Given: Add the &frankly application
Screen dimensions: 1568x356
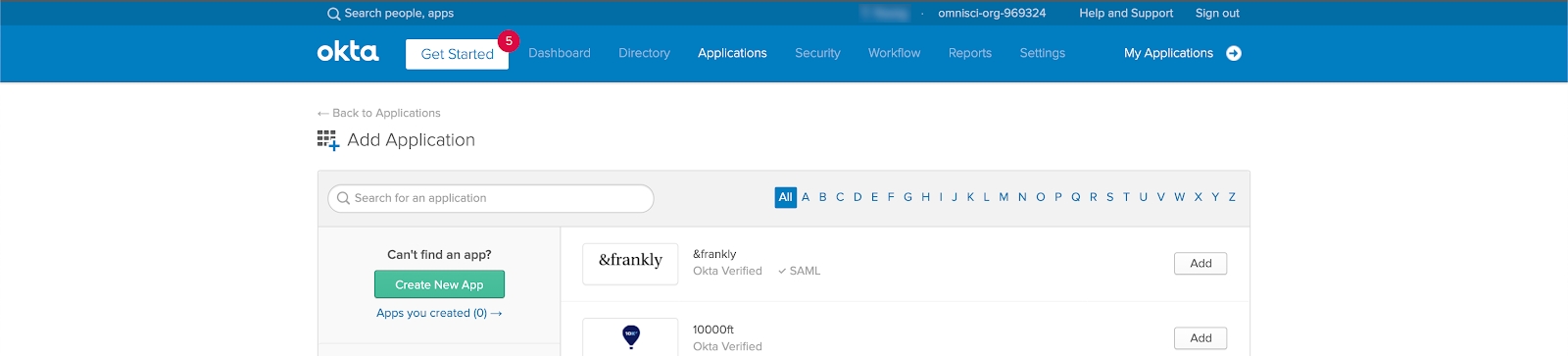Looking at the screenshot, I should click(x=1200, y=263).
